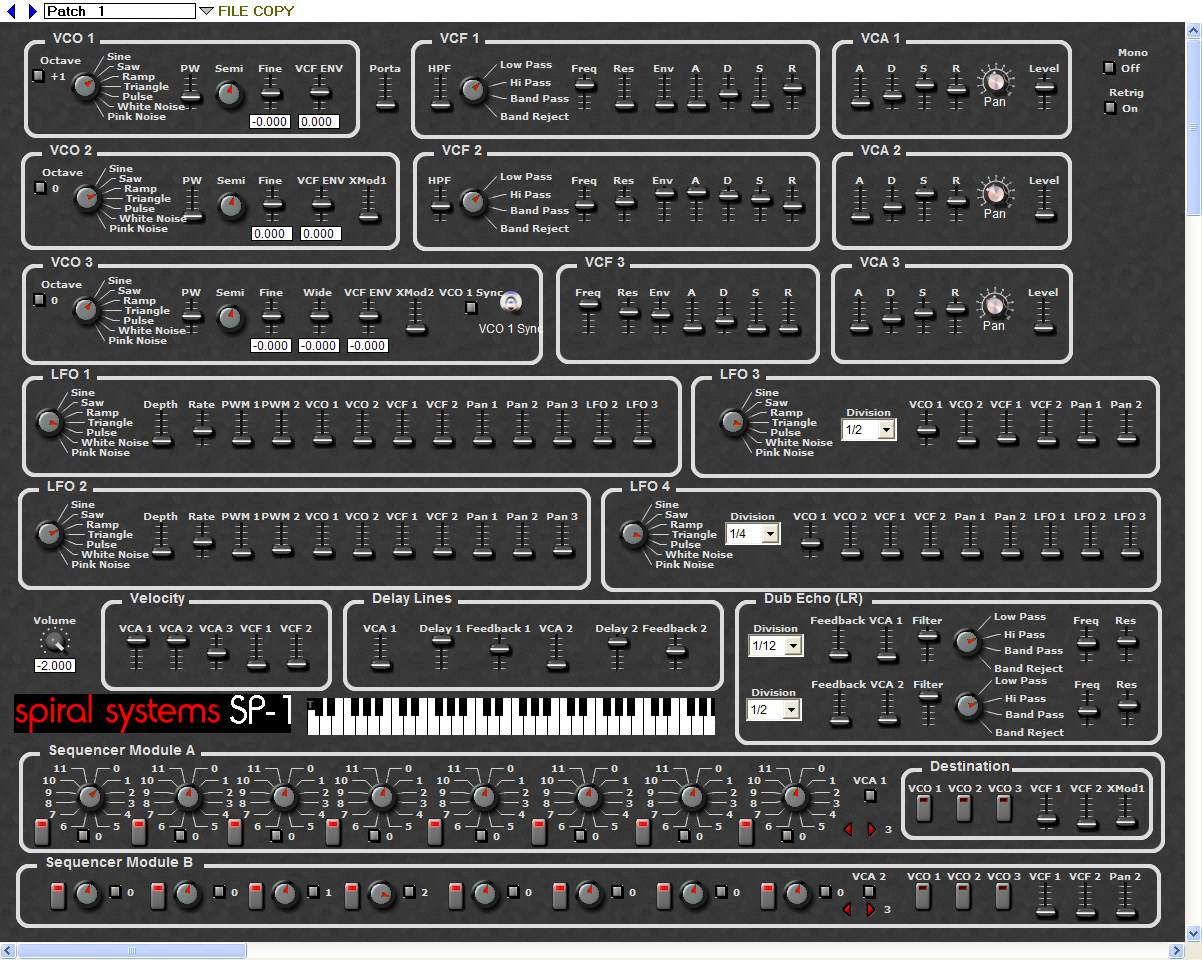Click the LFO 2 waveform knob
The height and width of the screenshot is (960, 1202).
pyautogui.click(x=49, y=534)
